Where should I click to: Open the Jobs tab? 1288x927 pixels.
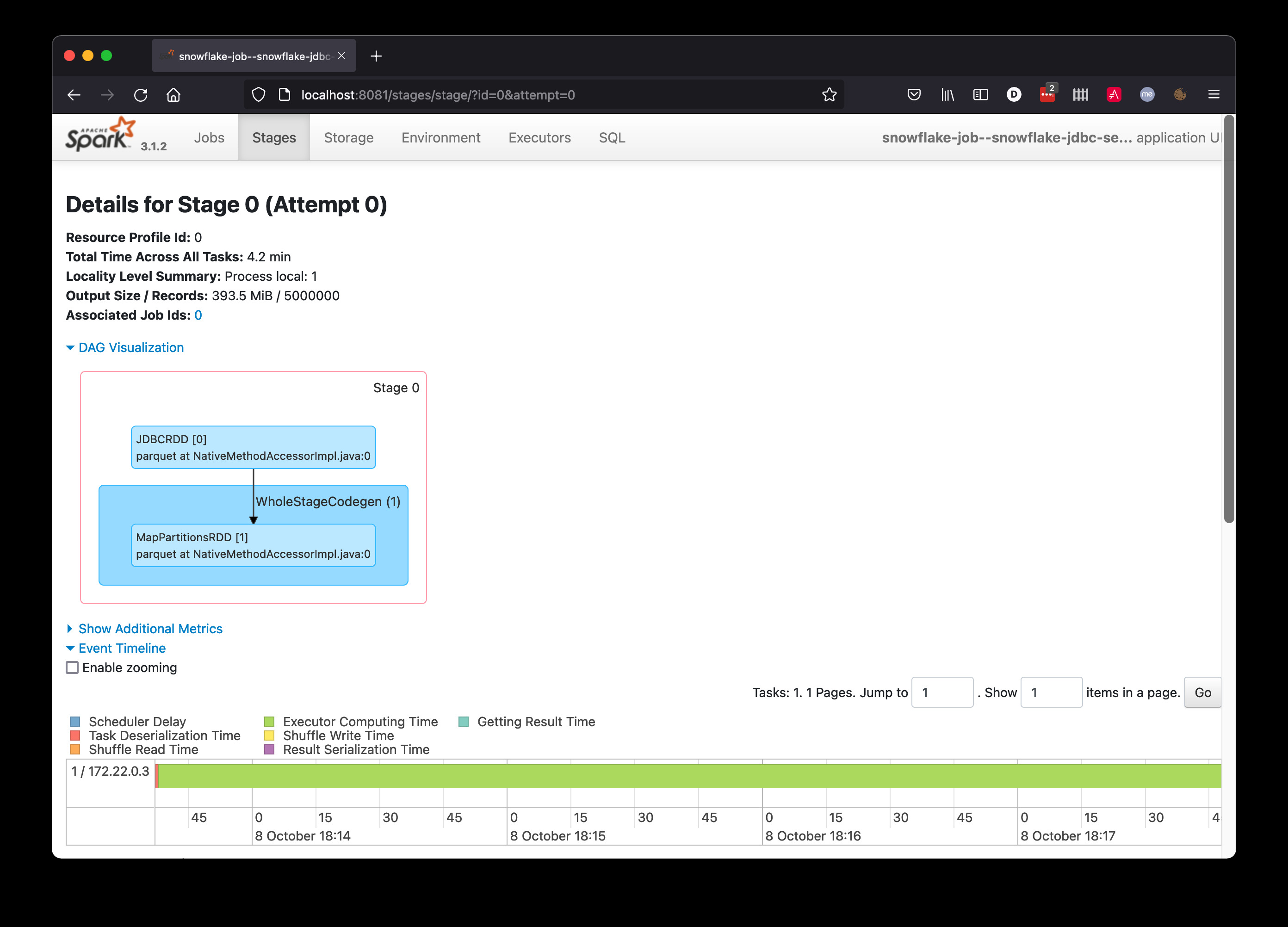pos(209,137)
